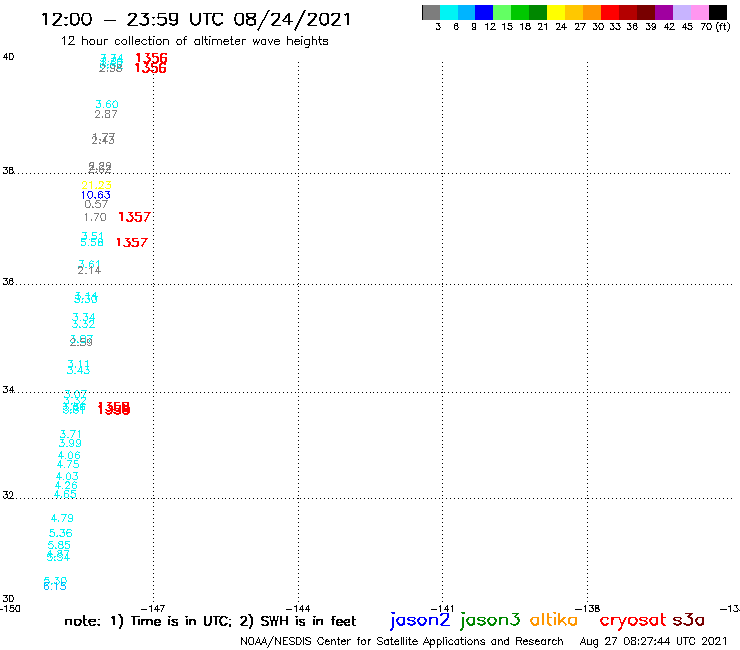The height and width of the screenshot is (650, 740).
Task: Click the cyan '5.85' wave height value
Action: (59, 546)
